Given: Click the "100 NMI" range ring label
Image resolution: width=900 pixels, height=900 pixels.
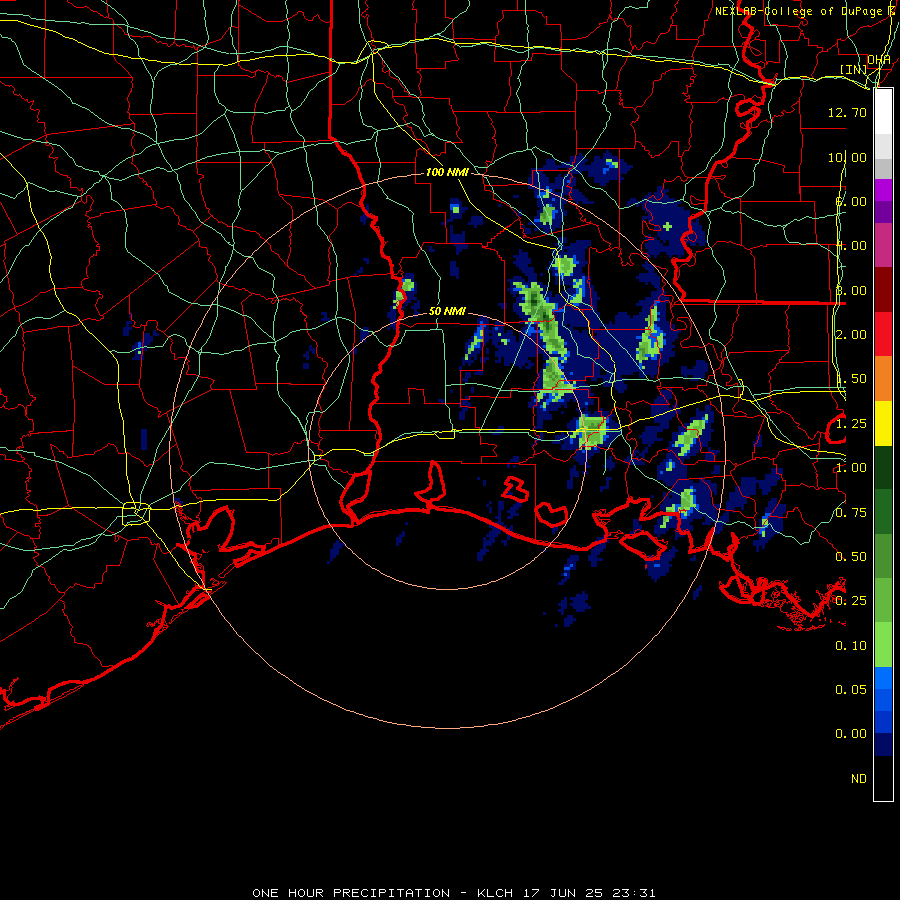Looking at the screenshot, I should pyautogui.click(x=447, y=172).
